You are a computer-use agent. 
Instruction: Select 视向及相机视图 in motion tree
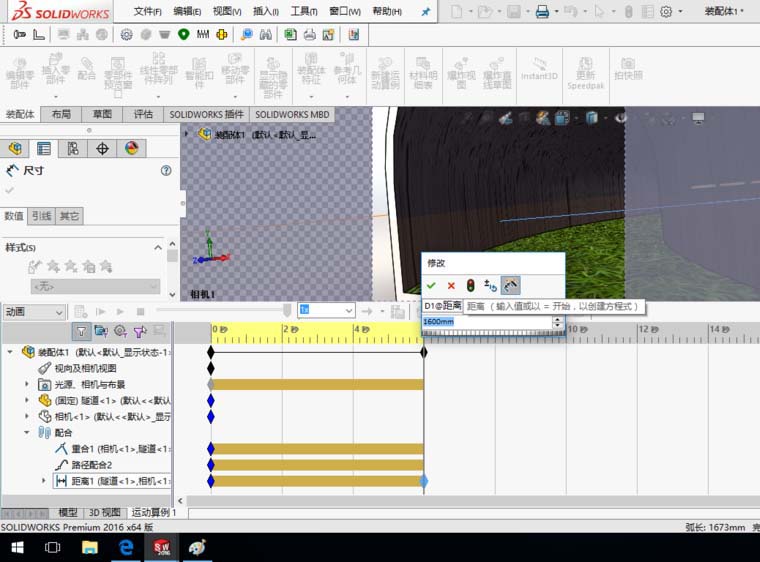click(85, 369)
